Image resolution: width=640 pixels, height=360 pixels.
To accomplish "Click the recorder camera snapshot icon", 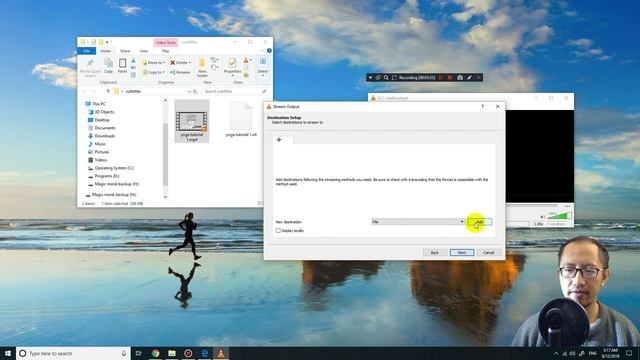I will pos(460,78).
